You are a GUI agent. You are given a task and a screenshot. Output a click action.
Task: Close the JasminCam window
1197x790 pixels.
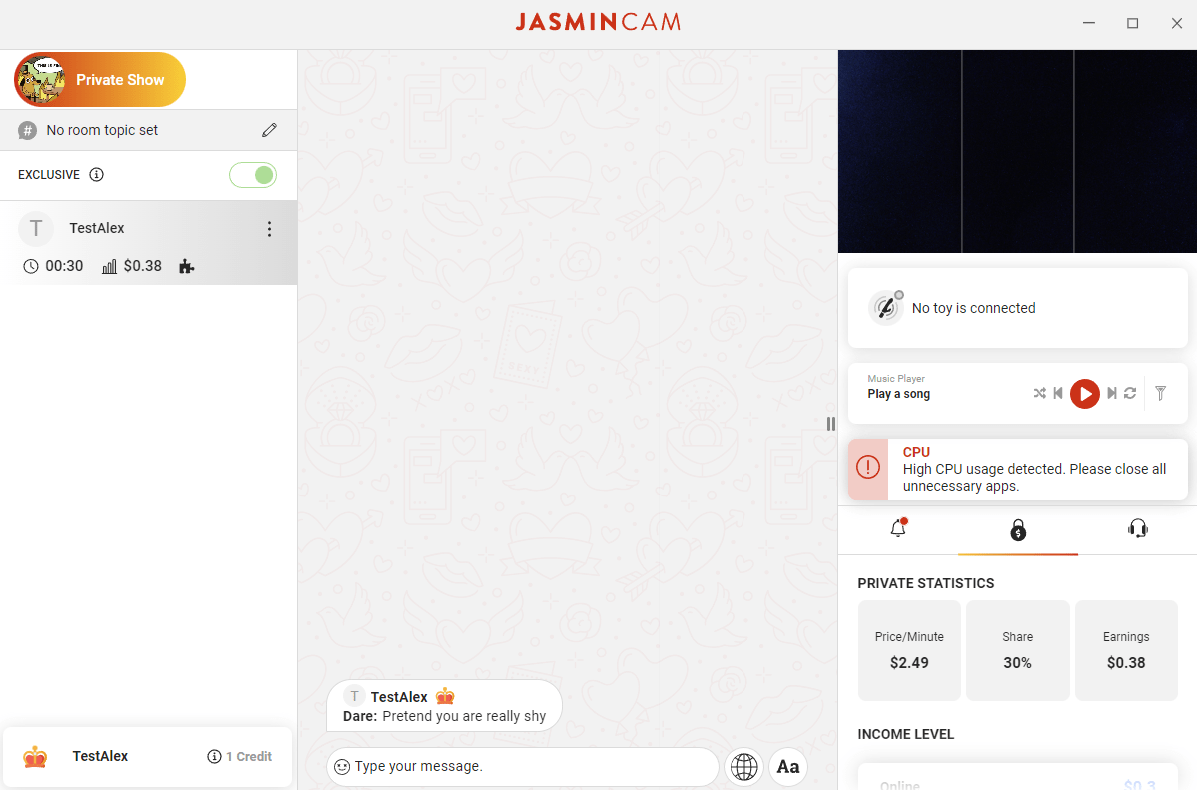(1176, 23)
